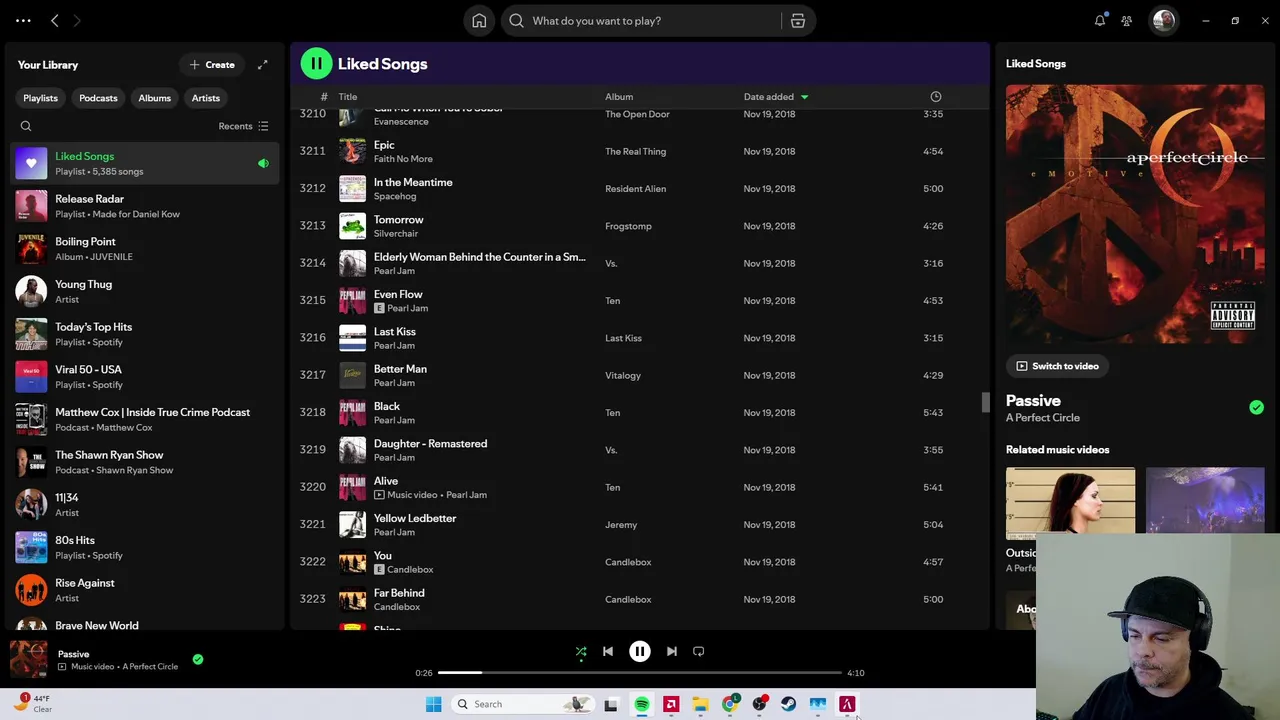Screen dimensions: 1280x720
Task: Filter library by Podcasts
Action: (98, 98)
